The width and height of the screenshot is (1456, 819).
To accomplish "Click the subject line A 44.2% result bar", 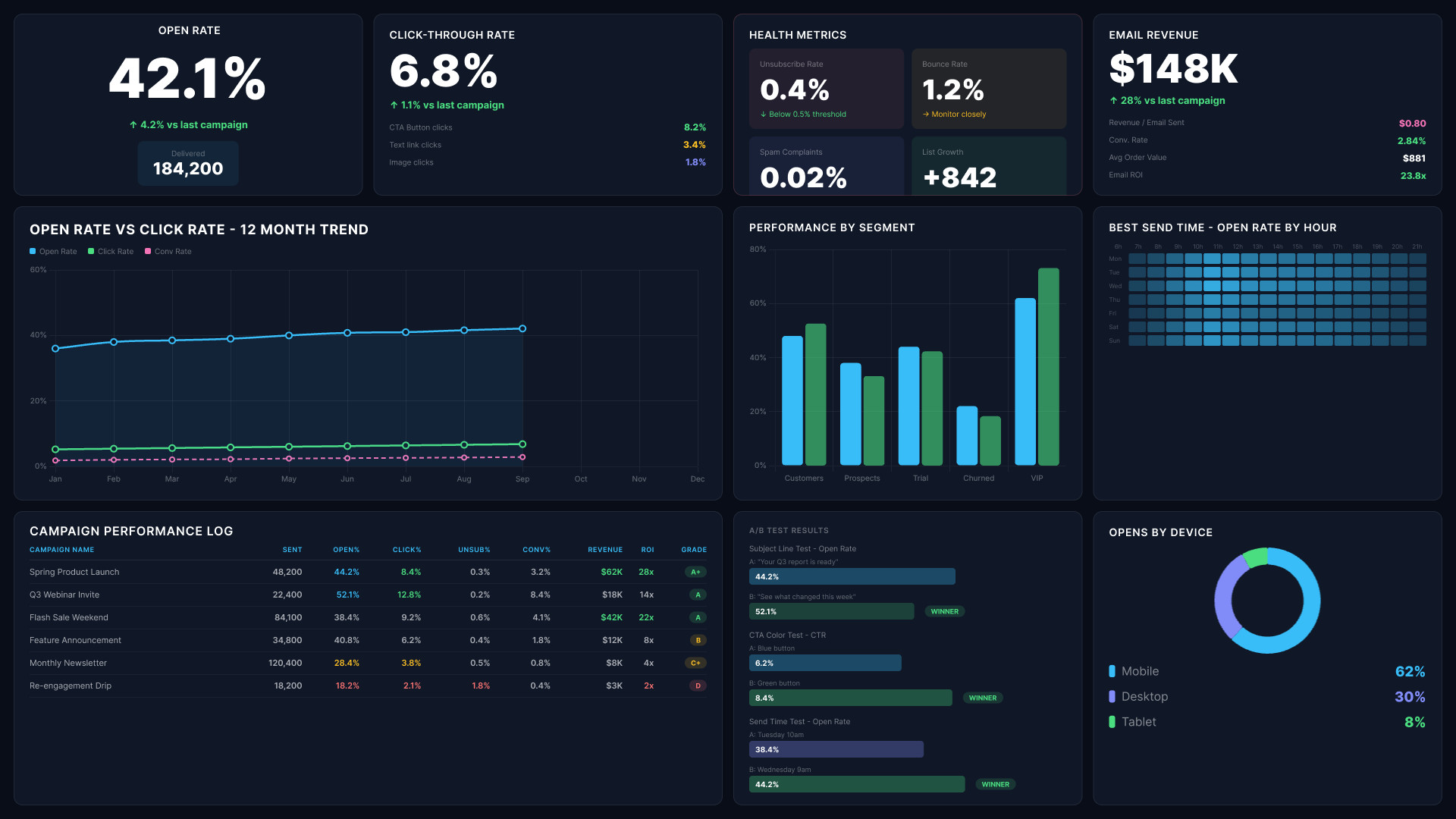I will pyautogui.click(x=852, y=576).
